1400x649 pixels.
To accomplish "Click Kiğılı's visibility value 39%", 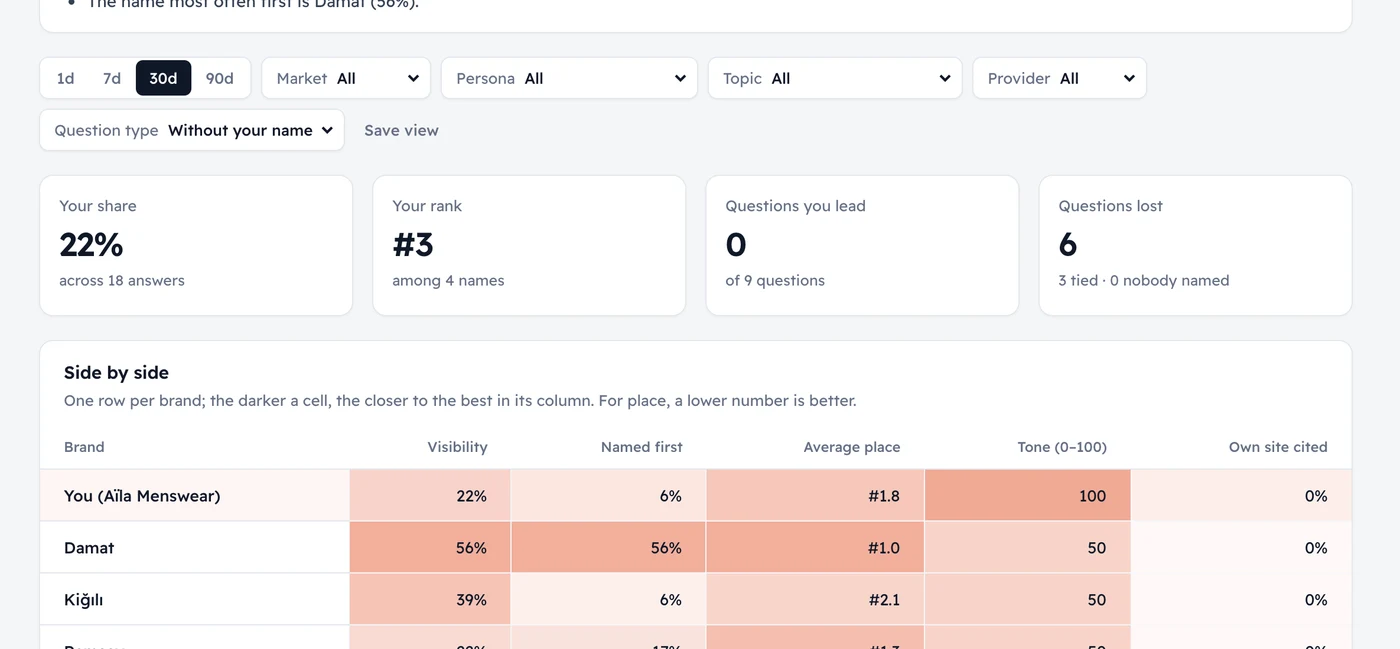I will [471, 600].
